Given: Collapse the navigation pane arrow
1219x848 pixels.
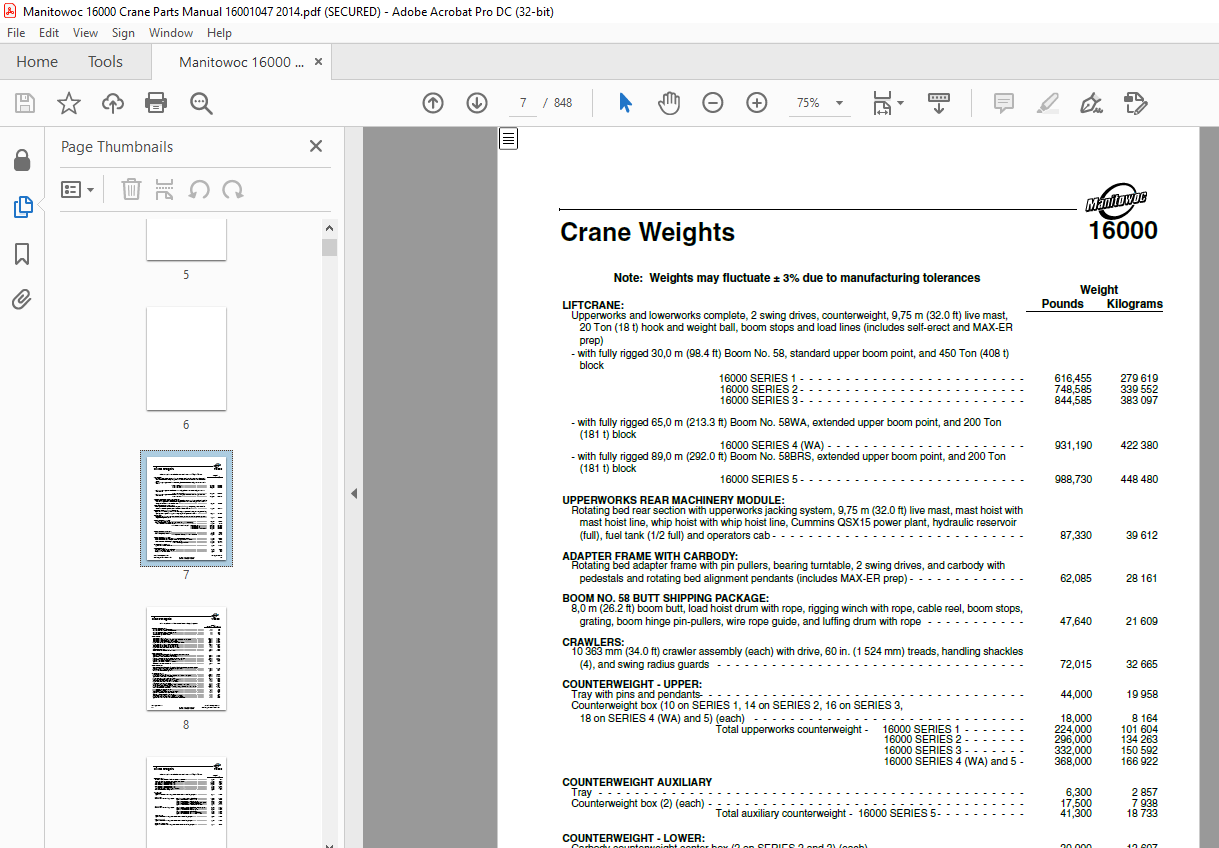Looking at the screenshot, I should point(353,494).
